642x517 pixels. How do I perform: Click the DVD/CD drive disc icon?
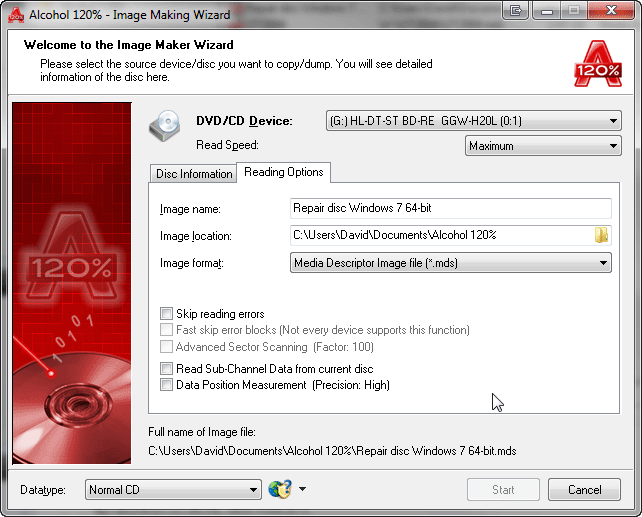(165, 126)
